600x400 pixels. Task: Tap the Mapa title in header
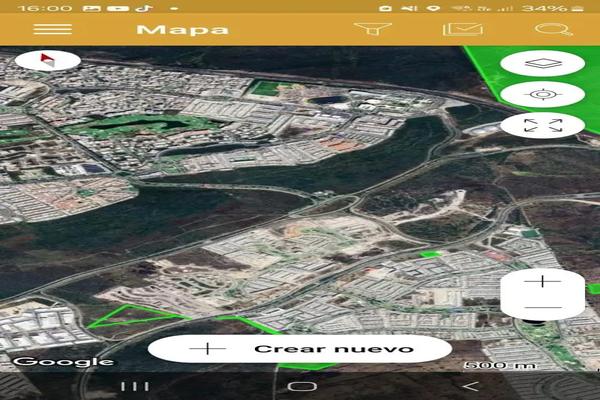pyautogui.click(x=182, y=29)
